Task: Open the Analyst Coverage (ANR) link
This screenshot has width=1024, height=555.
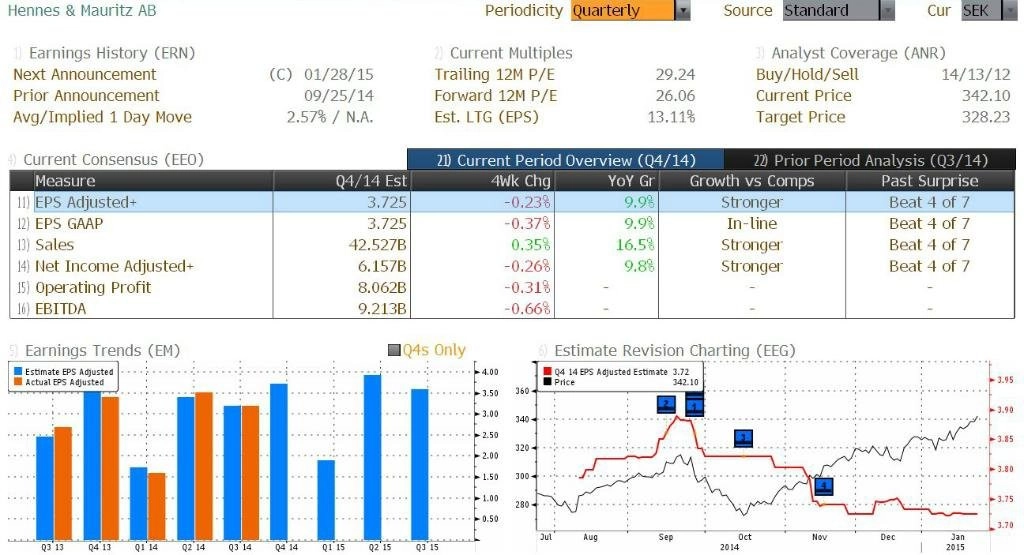Action: tap(858, 53)
